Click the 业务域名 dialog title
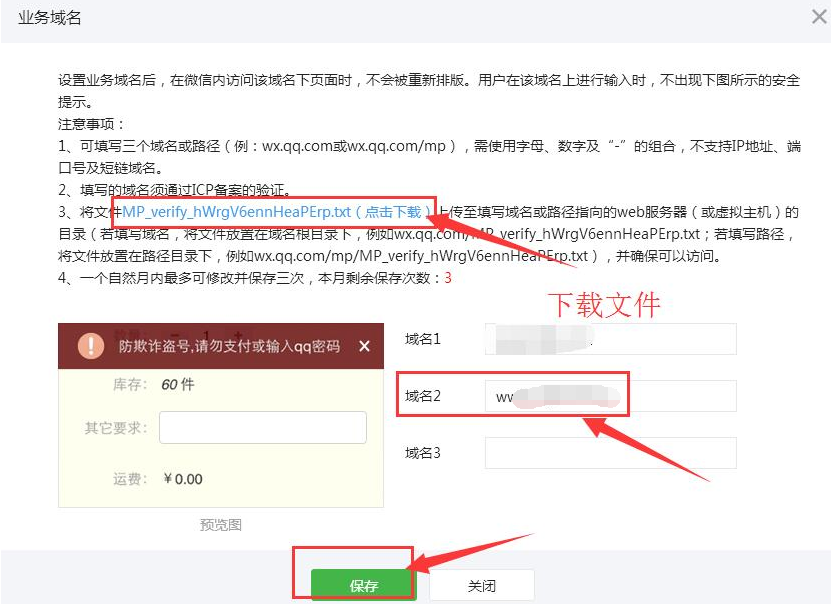Image resolution: width=831 pixels, height=604 pixels. pos(50,18)
